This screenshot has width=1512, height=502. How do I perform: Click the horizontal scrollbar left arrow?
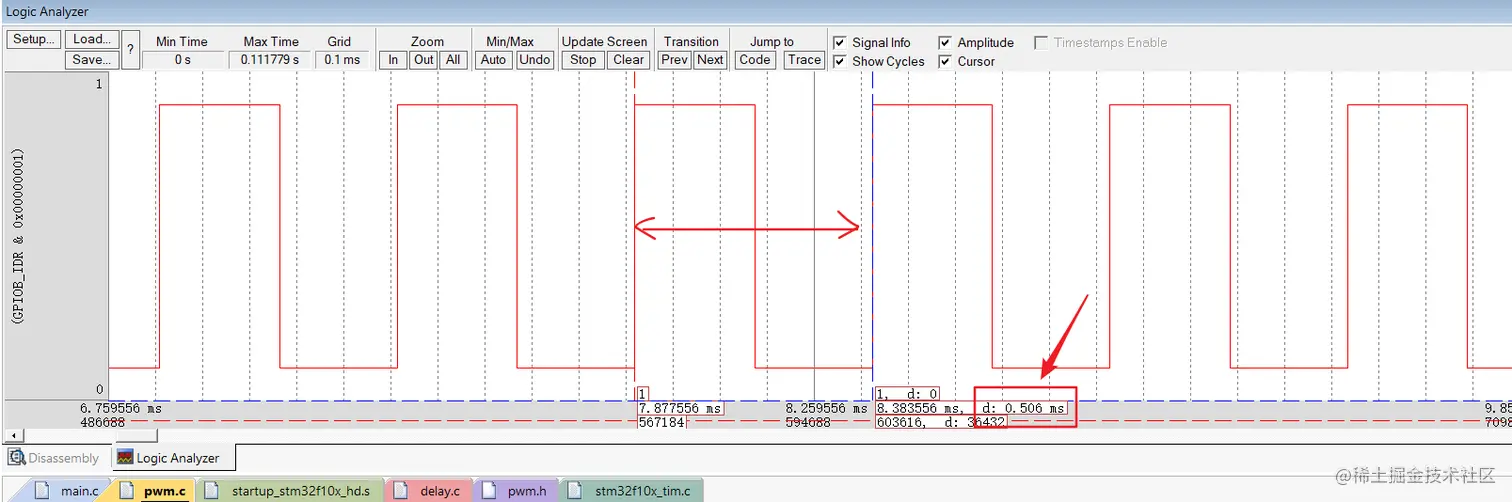coord(12,436)
